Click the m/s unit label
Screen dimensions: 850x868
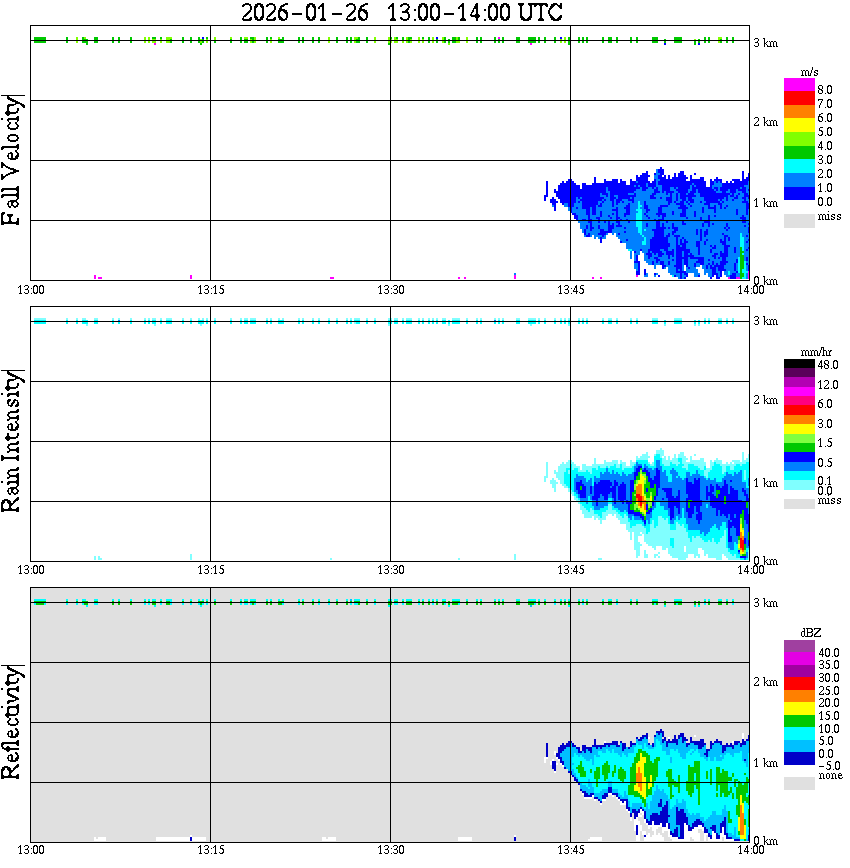click(x=809, y=72)
